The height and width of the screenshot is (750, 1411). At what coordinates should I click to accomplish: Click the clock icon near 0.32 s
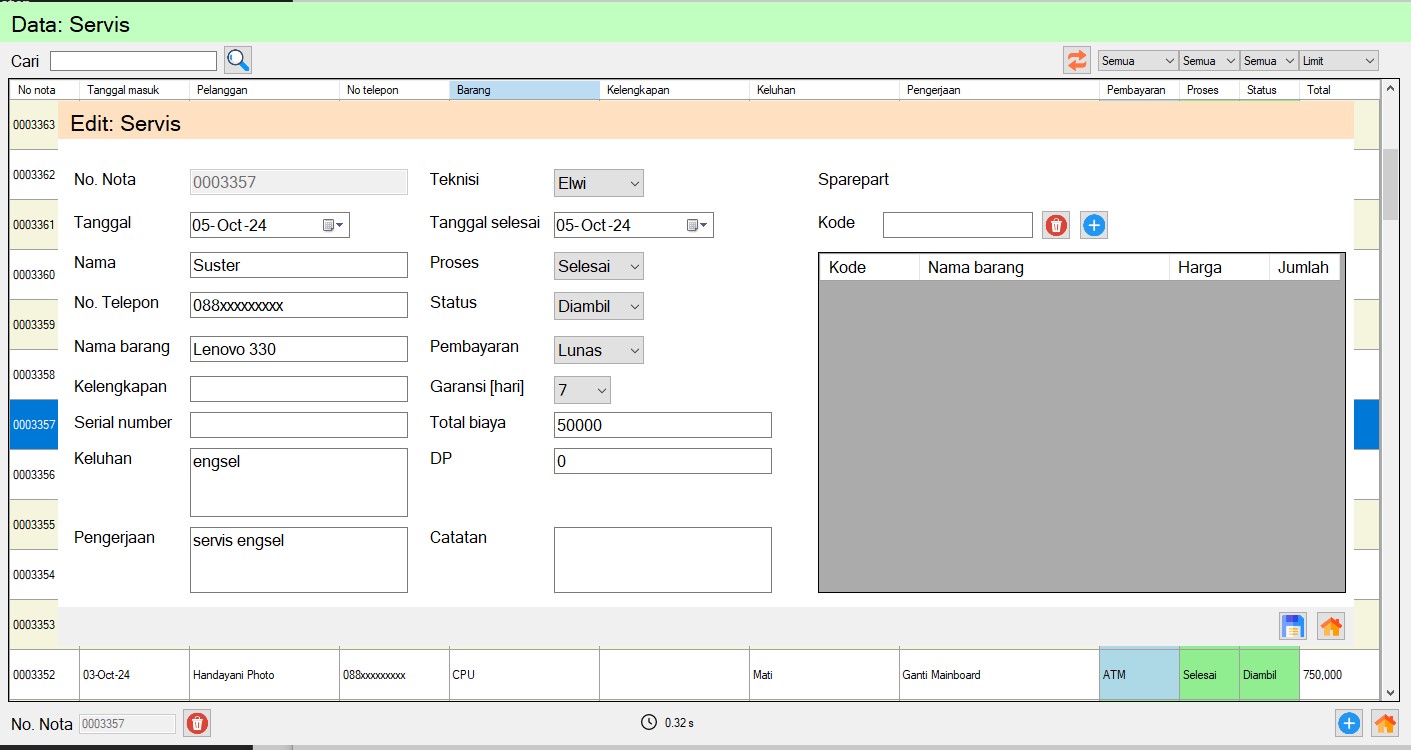pyautogui.click(x=649, y=722)
